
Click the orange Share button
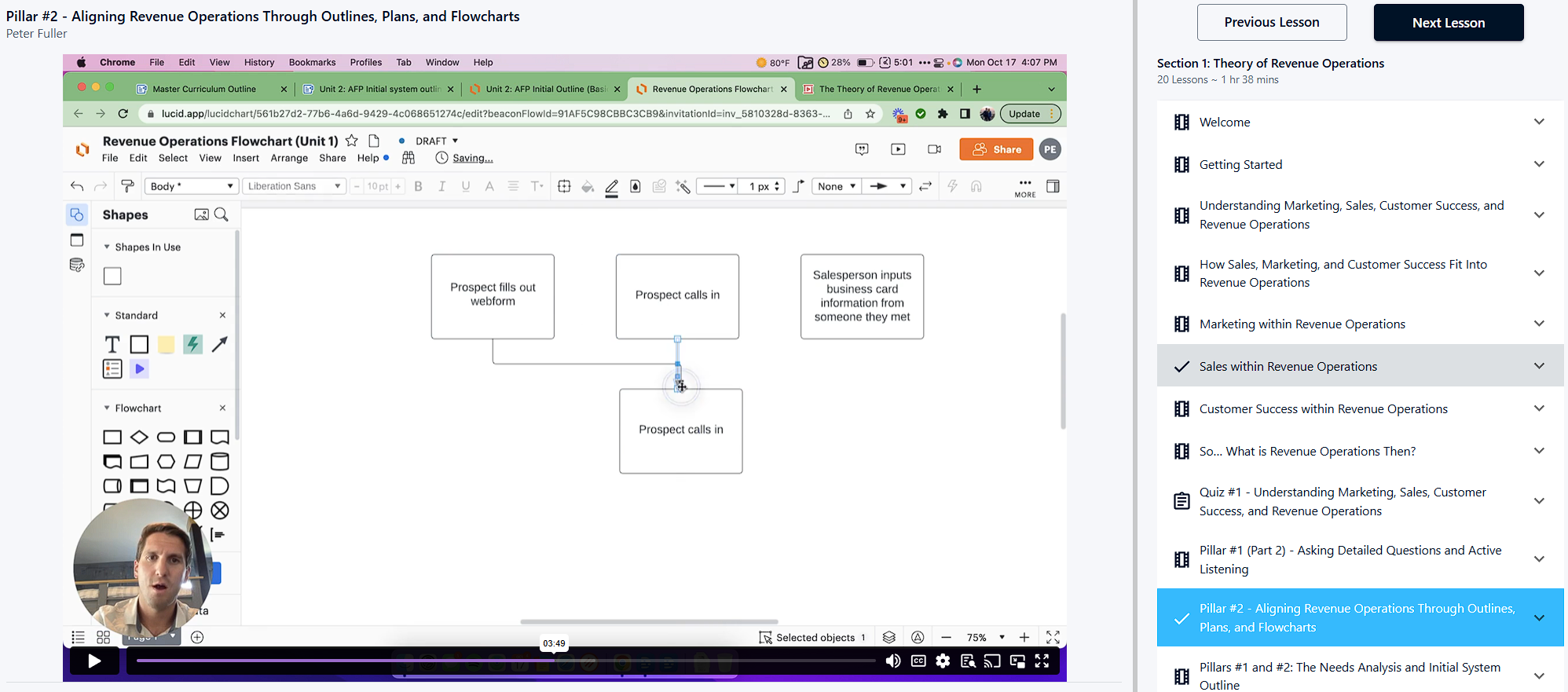(x=996, y=149)
